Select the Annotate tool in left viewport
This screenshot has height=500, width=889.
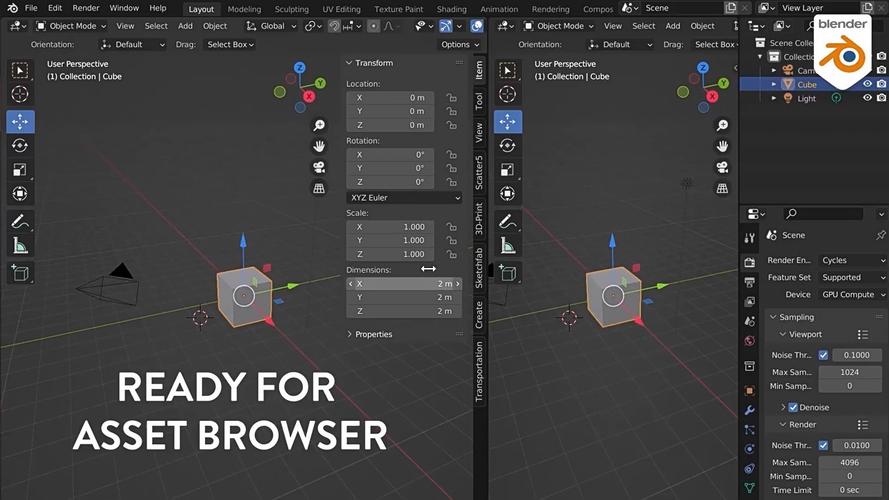(x=20, y=222)
